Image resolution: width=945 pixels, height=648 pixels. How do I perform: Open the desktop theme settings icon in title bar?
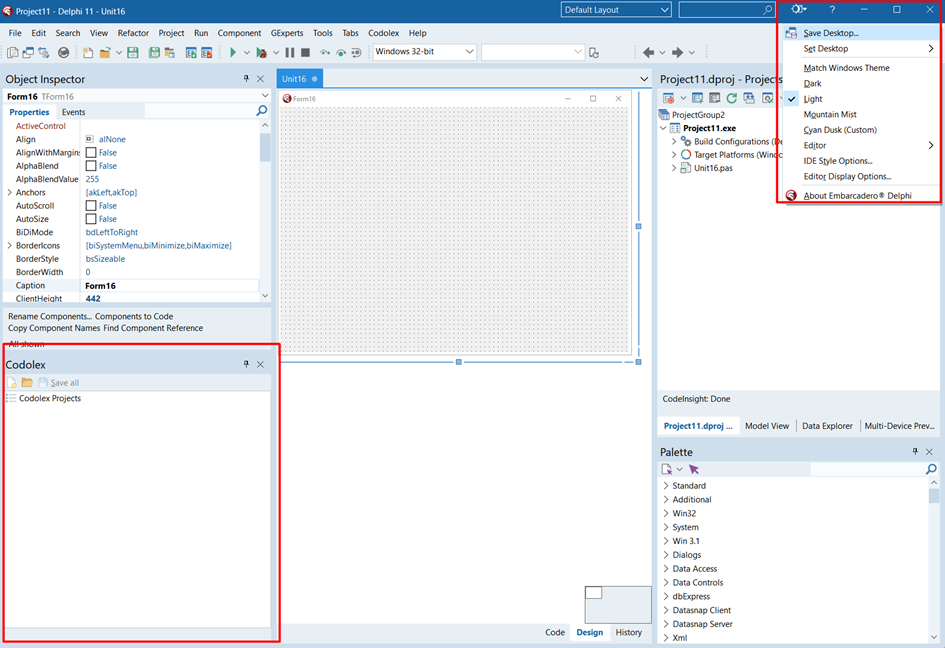point(799,9)
